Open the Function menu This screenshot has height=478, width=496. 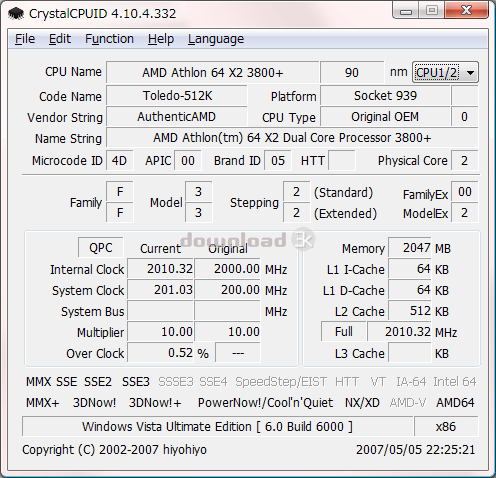click(x=109, y=39)
